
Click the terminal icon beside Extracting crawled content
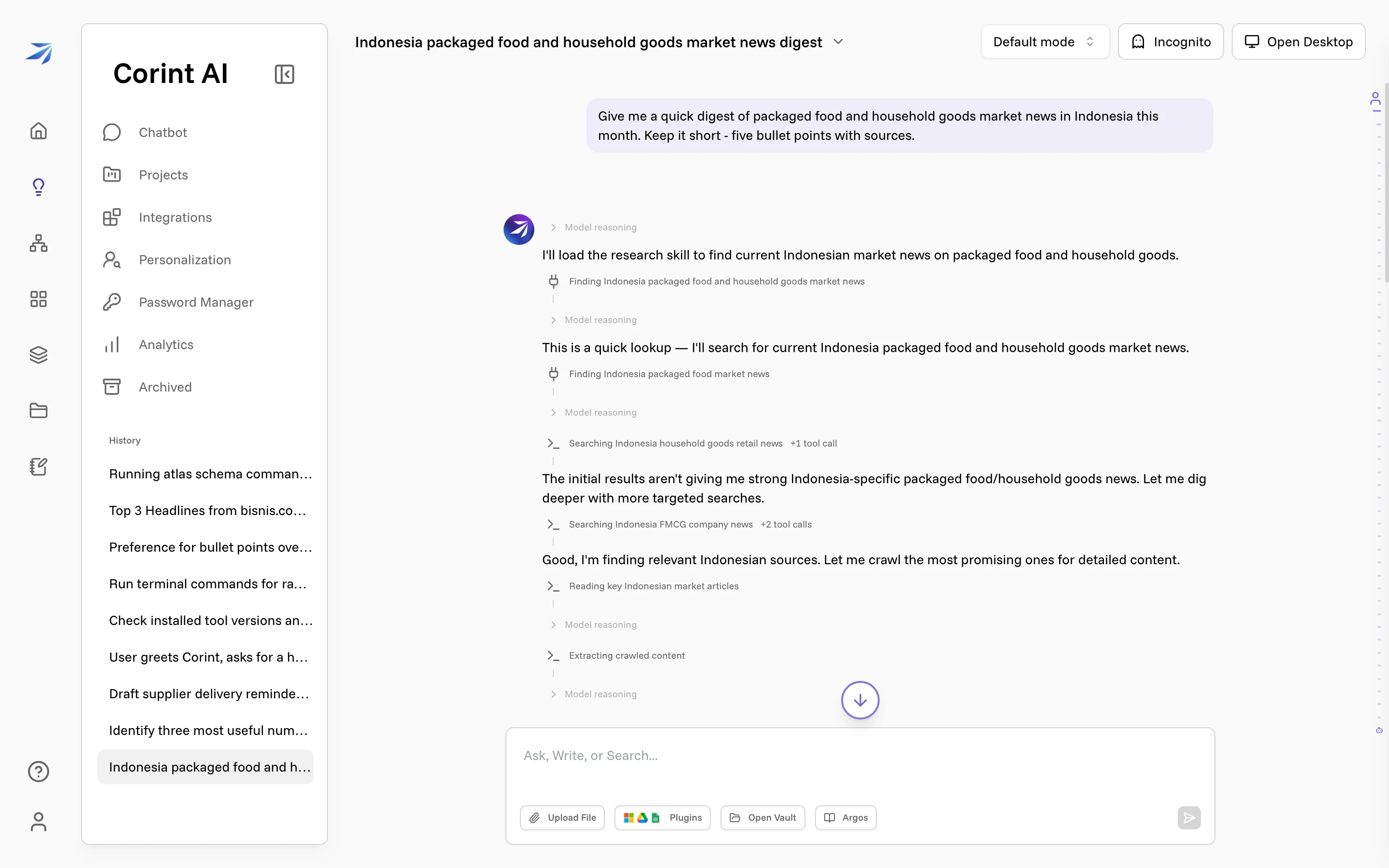click(553, 656)
